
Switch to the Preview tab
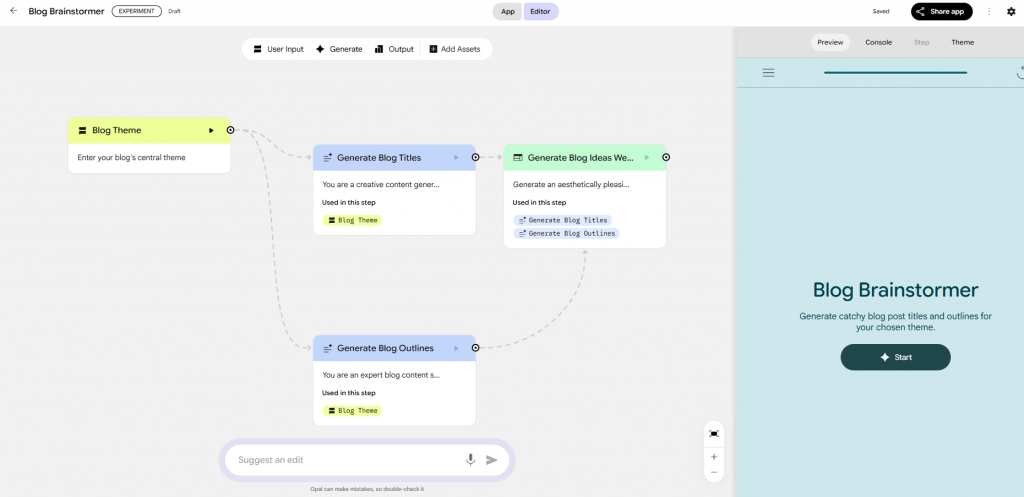(x=830, y=42)
